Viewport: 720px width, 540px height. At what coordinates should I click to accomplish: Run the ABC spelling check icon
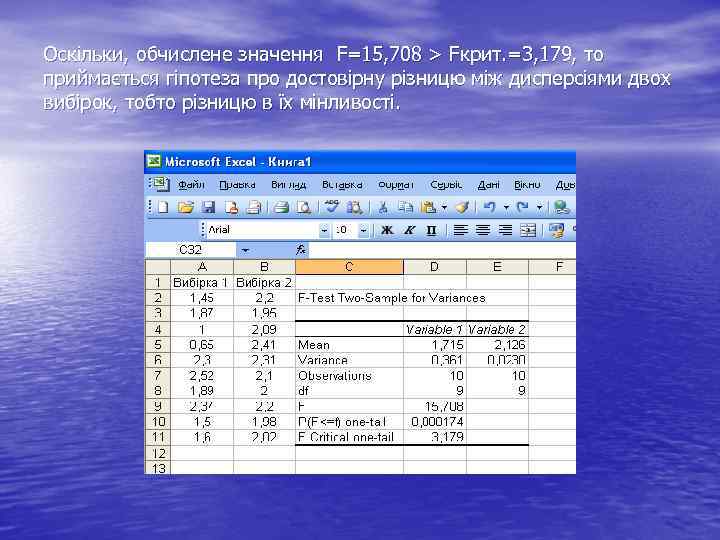tap(331, 207)
